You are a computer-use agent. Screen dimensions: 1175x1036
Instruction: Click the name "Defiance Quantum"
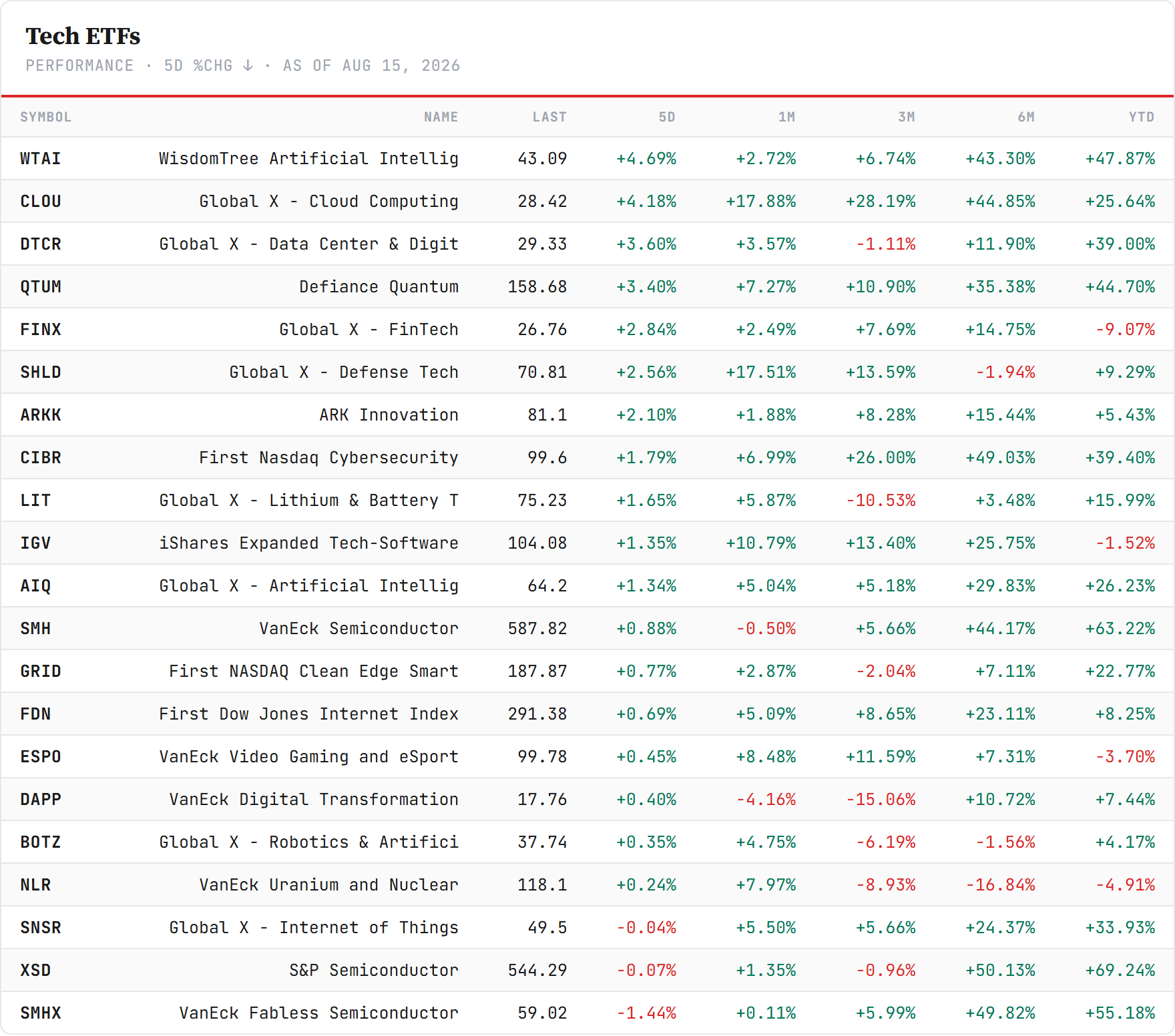(x=379, y=287)
